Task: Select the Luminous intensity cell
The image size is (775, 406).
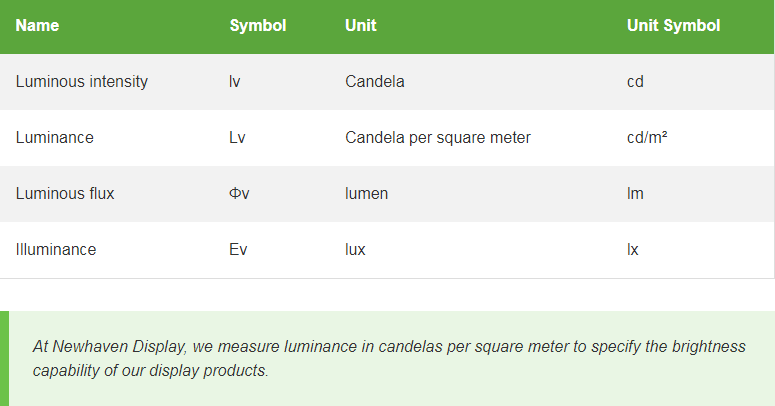Action: [82, 82]
